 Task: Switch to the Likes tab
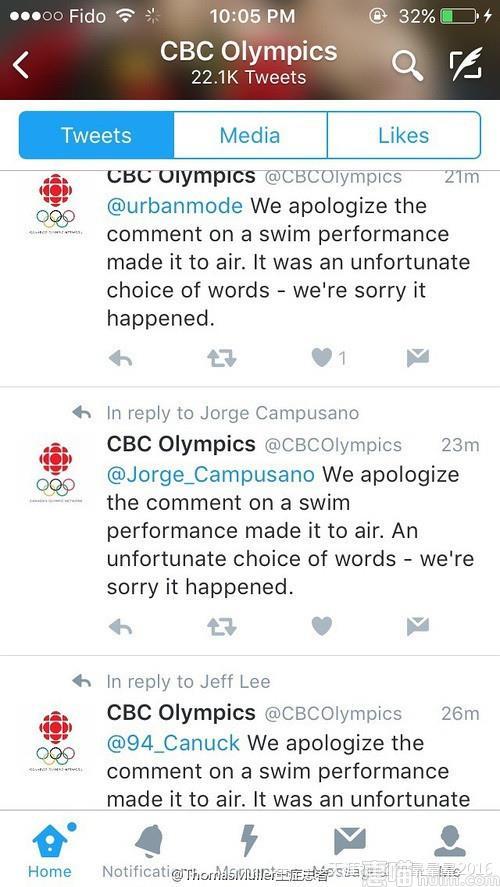[404, 135]
